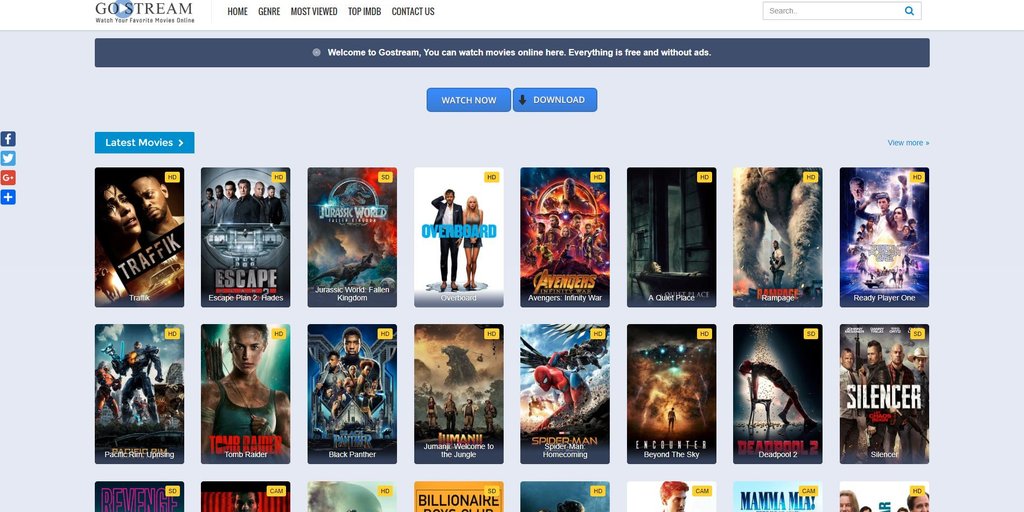
Task: Expand the Latest Movies section header
Action: pos(144,142)
